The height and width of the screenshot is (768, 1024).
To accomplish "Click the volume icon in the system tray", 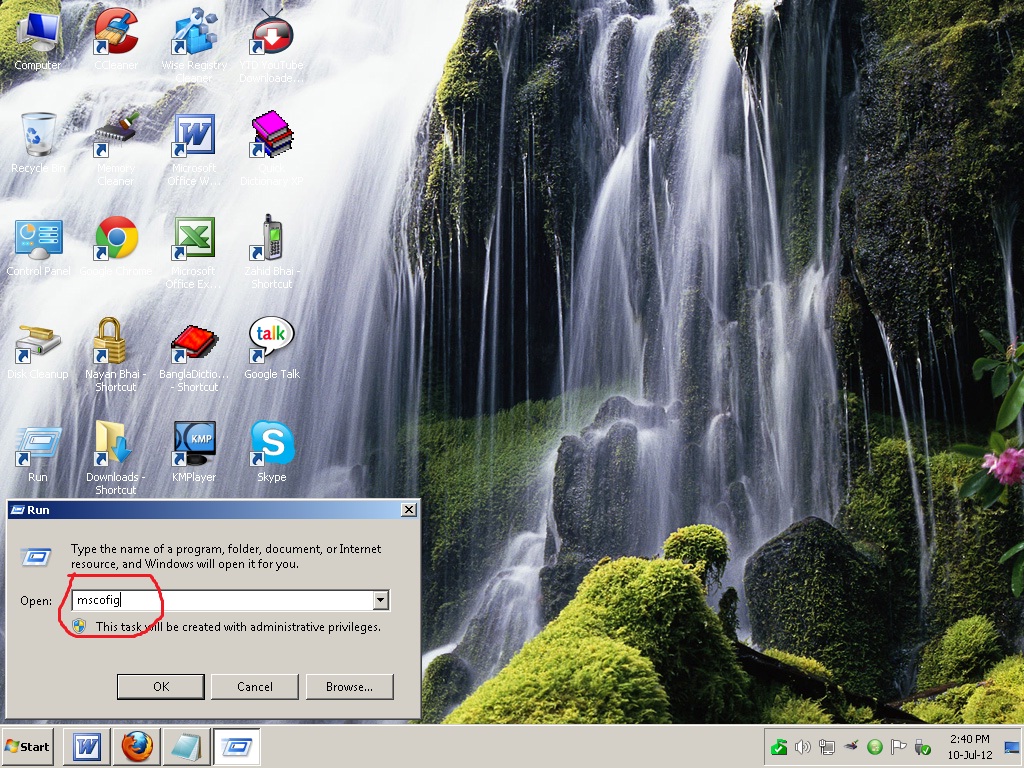I will coord(802,746).
